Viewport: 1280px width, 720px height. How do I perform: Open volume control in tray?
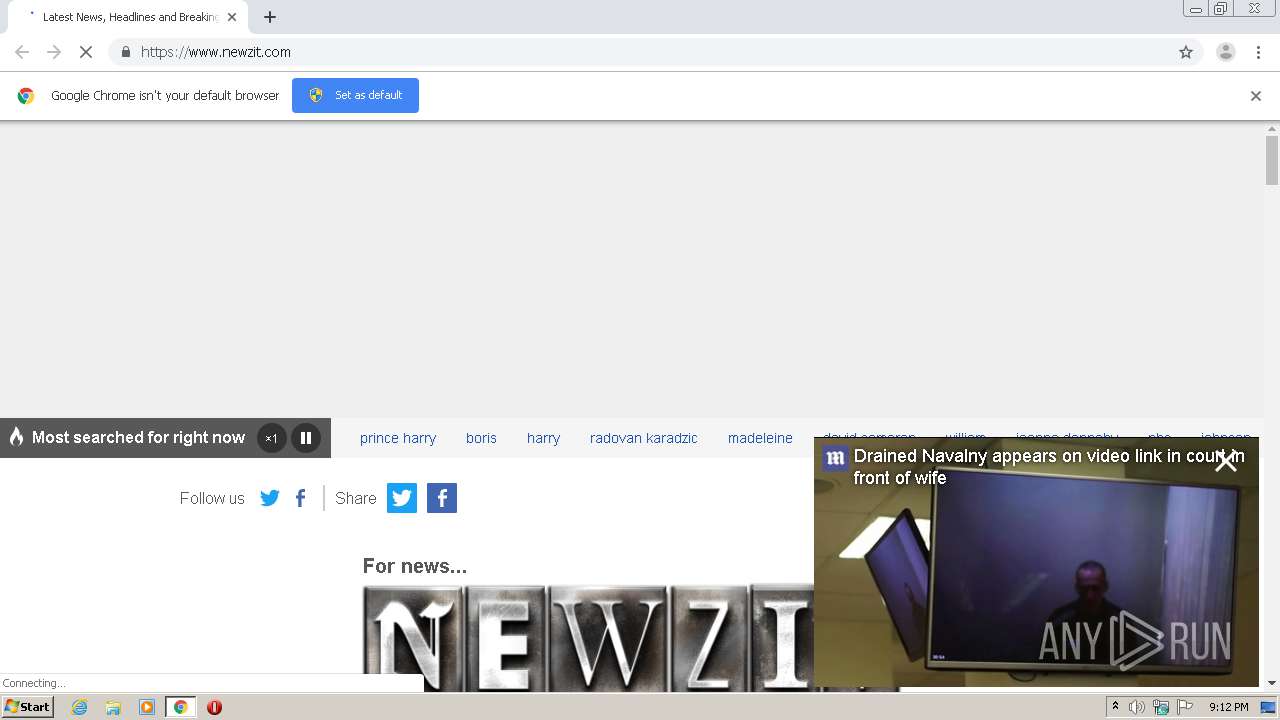coord(1137,707)
